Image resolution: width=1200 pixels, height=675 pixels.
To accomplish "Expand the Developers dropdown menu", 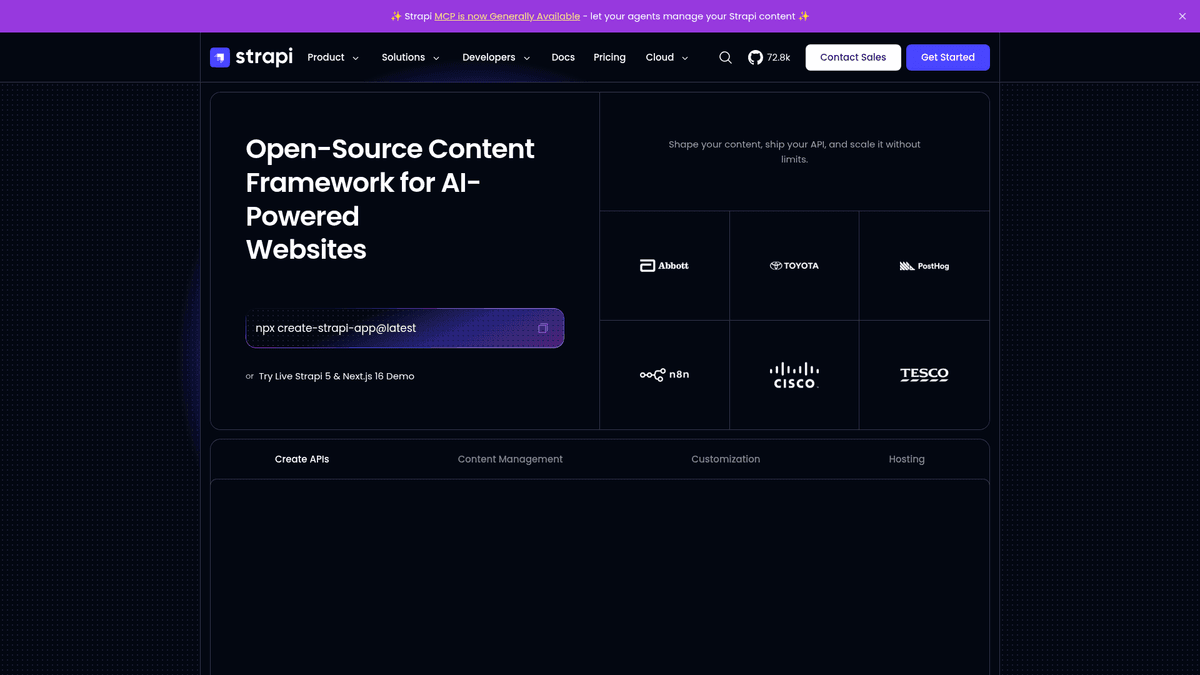I will pyautogui.click(x=496, y=58).
